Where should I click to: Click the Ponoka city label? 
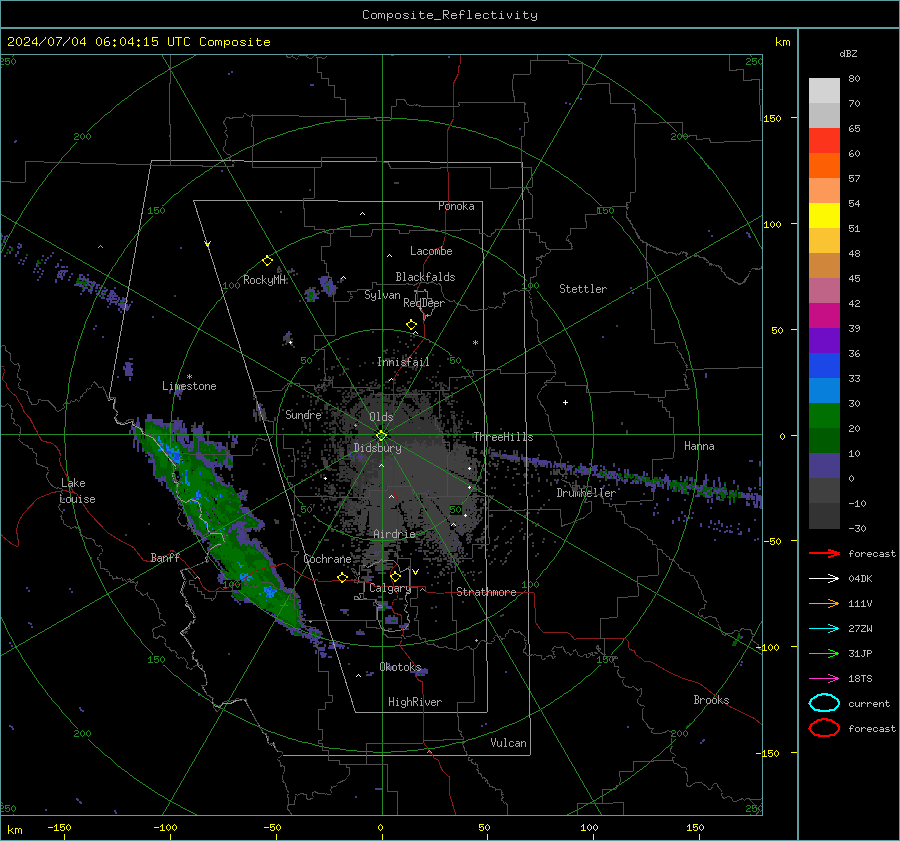[456, 206]
